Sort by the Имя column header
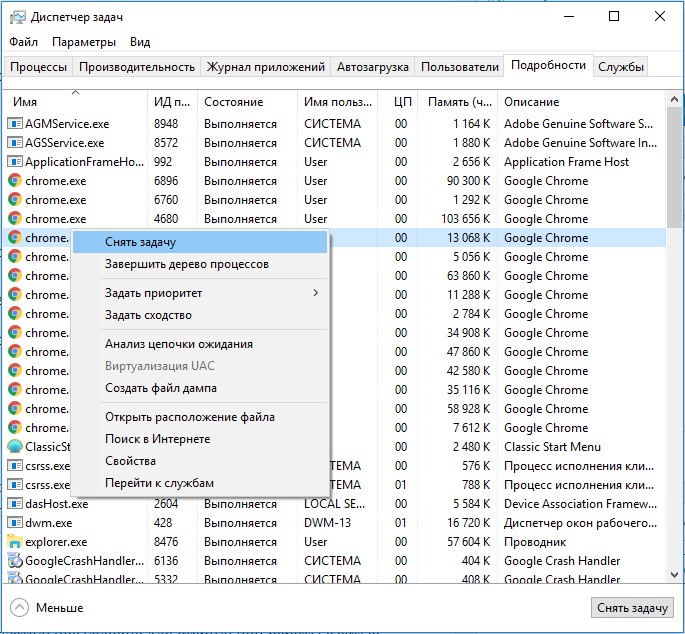 click(75, 102)
